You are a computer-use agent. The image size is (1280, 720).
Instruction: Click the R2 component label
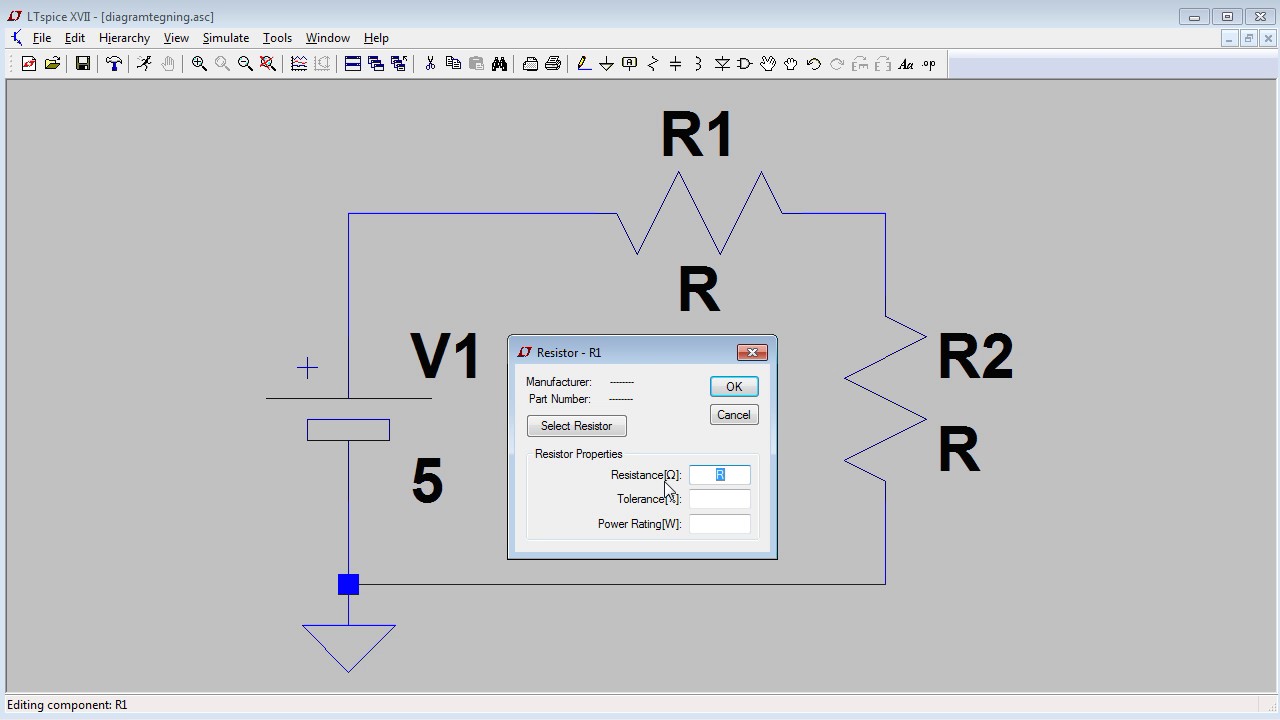[x=976, y=357]
